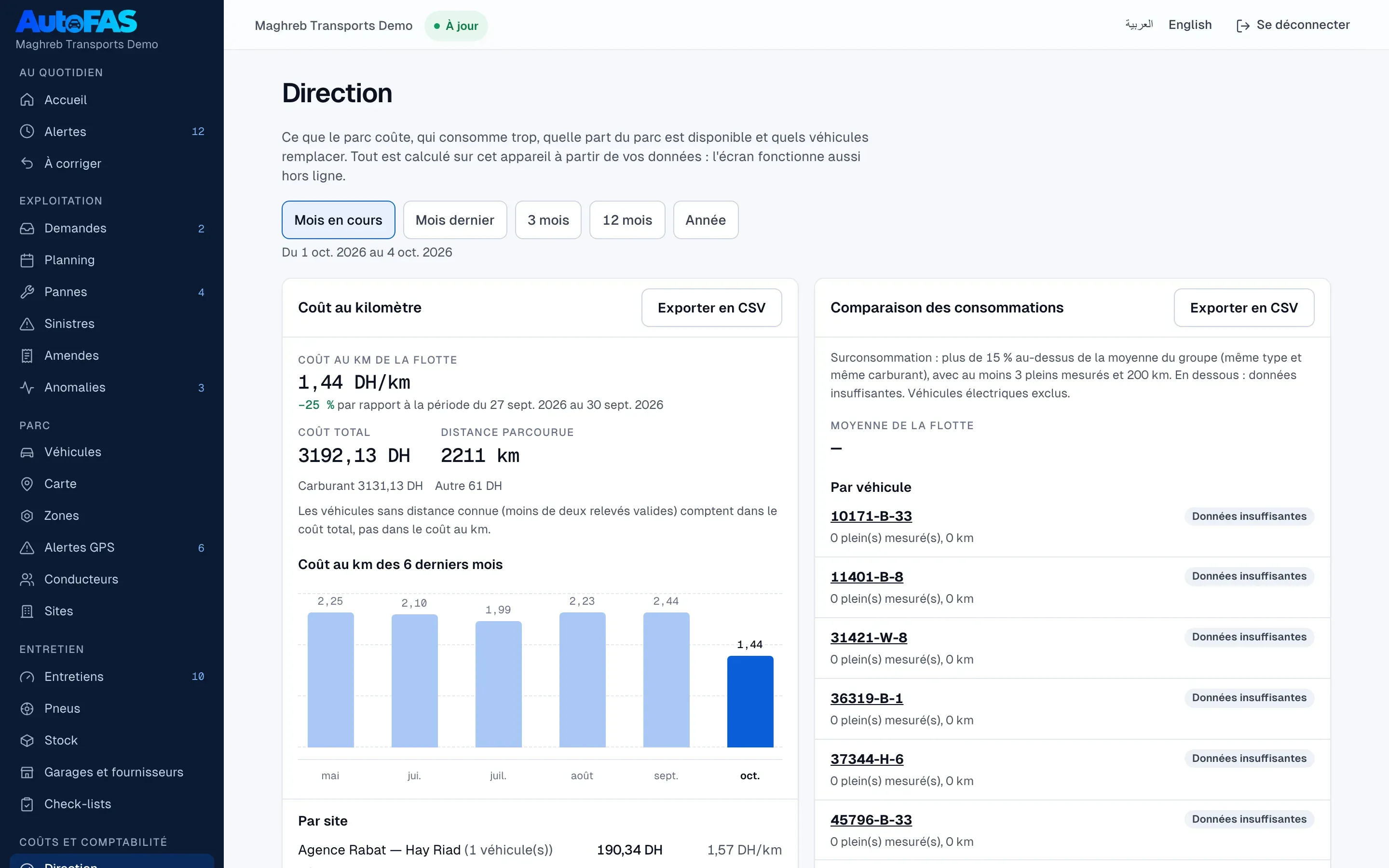Open Sinistres warning triangle icon
Screen dimensions: 1389x868
pos(27,324)
